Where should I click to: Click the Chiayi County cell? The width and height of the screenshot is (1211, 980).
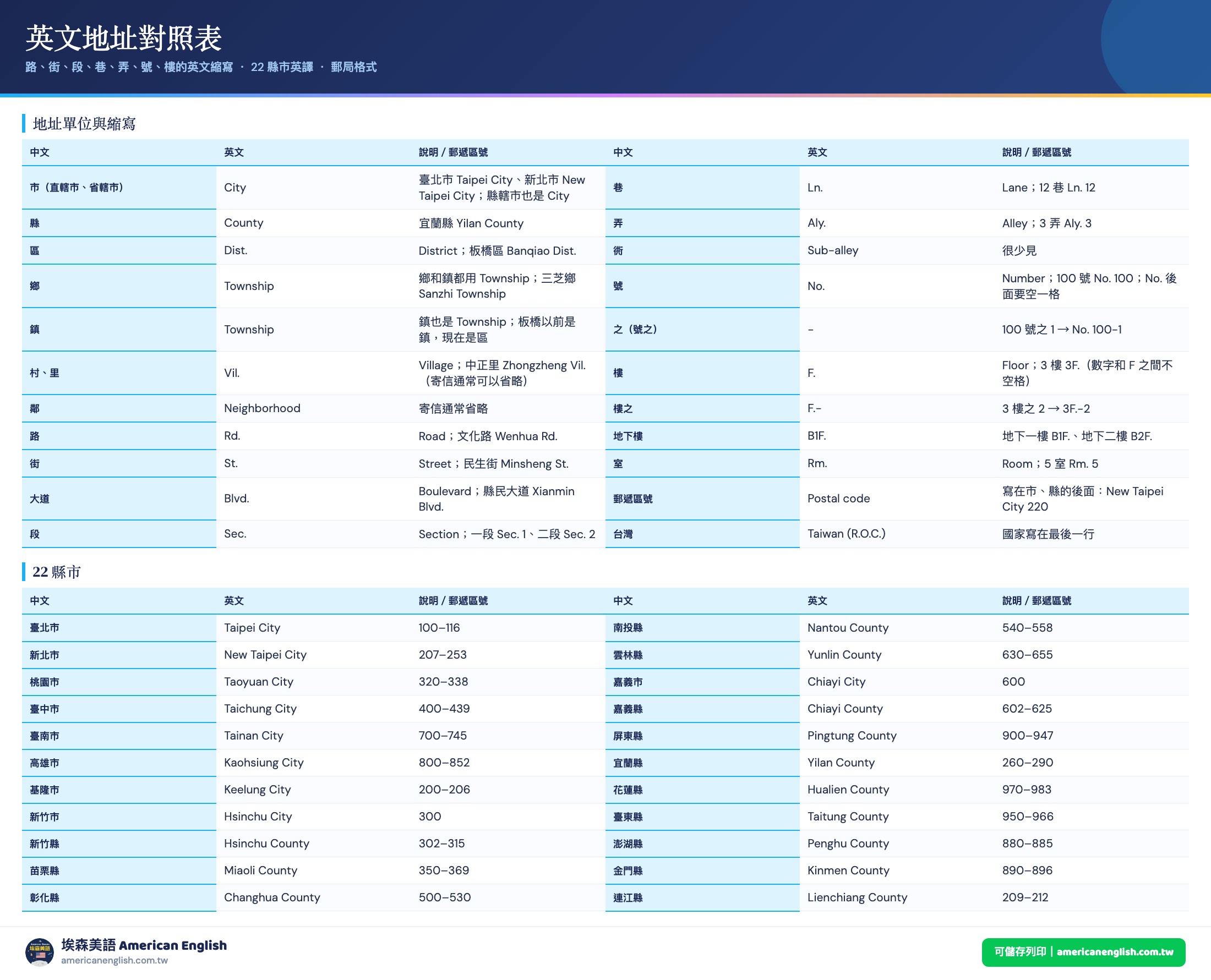[897, 709]
